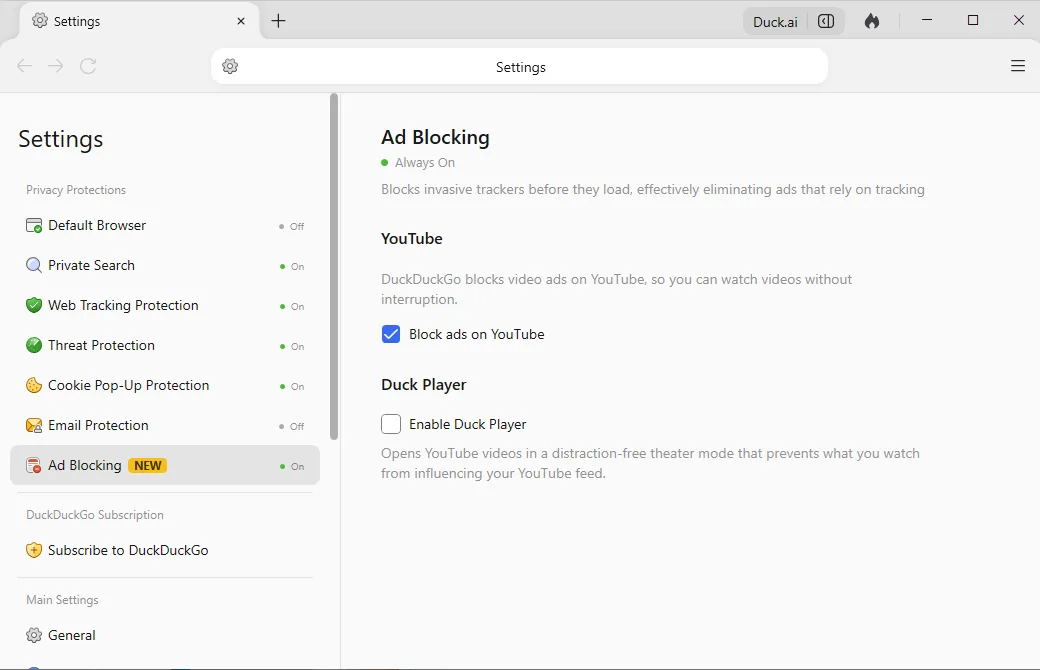
Task: Open the Duck.ai chat button
Action: click(x=775, y=22)
